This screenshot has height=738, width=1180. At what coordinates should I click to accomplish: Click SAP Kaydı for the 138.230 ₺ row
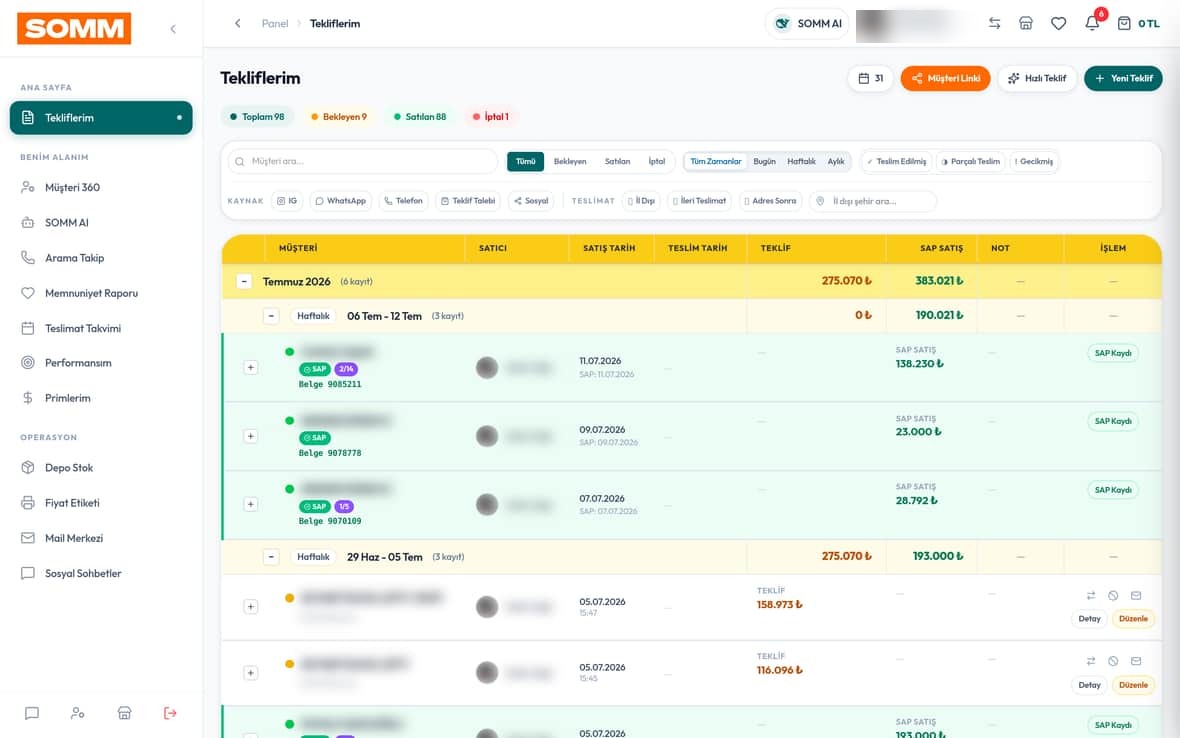coord(1112,353)
